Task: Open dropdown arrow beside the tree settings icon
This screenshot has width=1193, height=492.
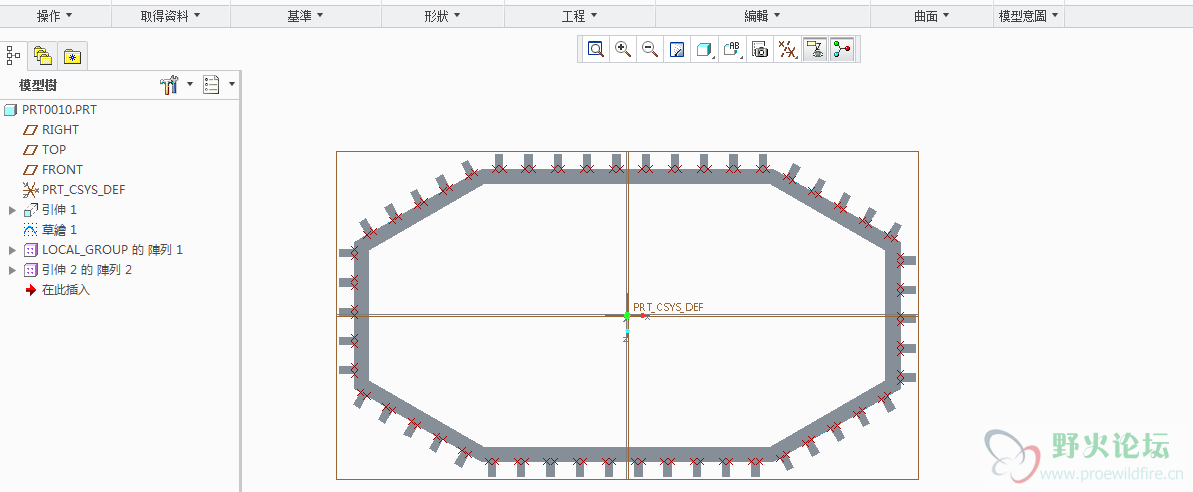Action: pos(190,84)
